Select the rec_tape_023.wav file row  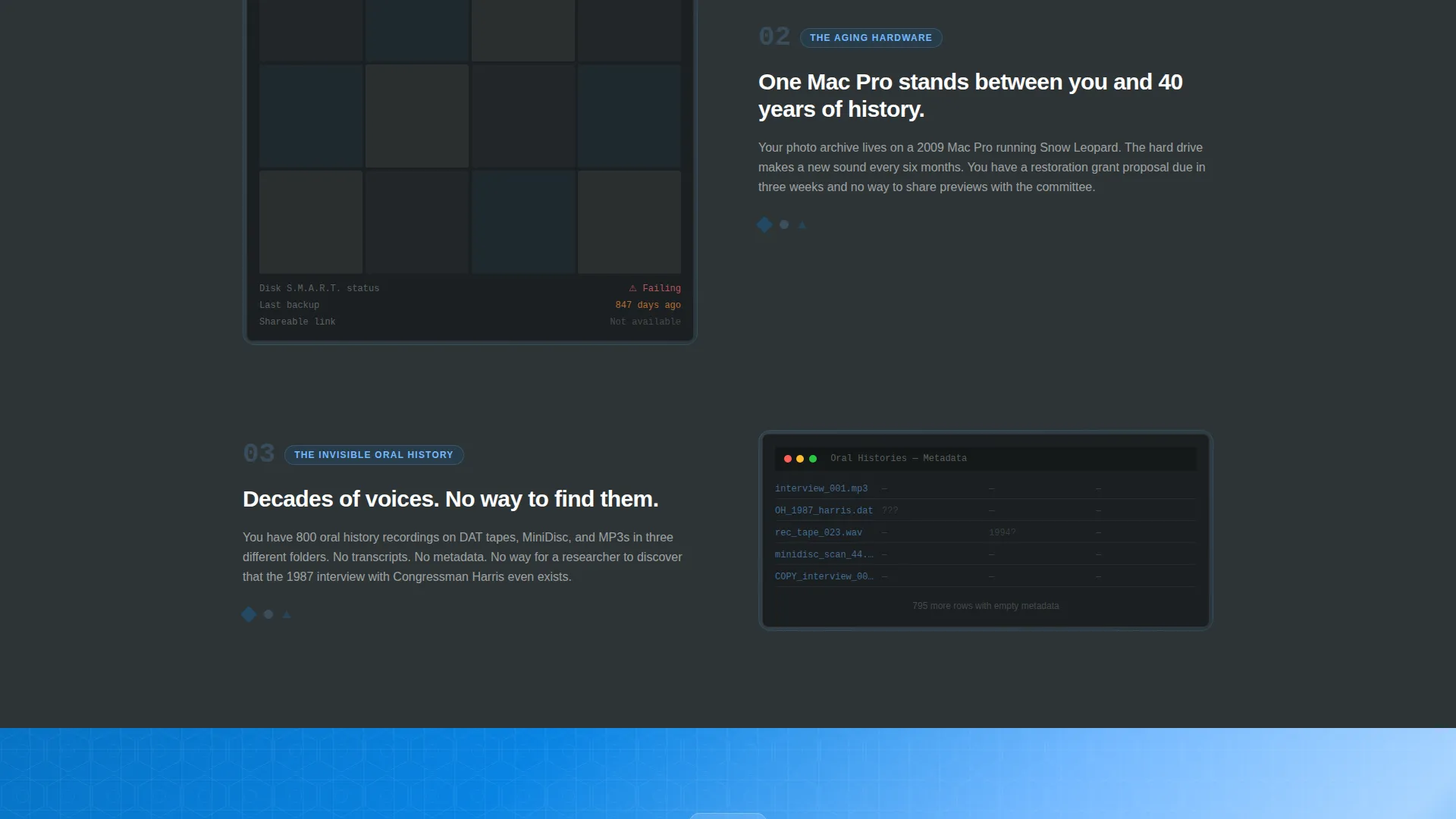pos(985,532)
